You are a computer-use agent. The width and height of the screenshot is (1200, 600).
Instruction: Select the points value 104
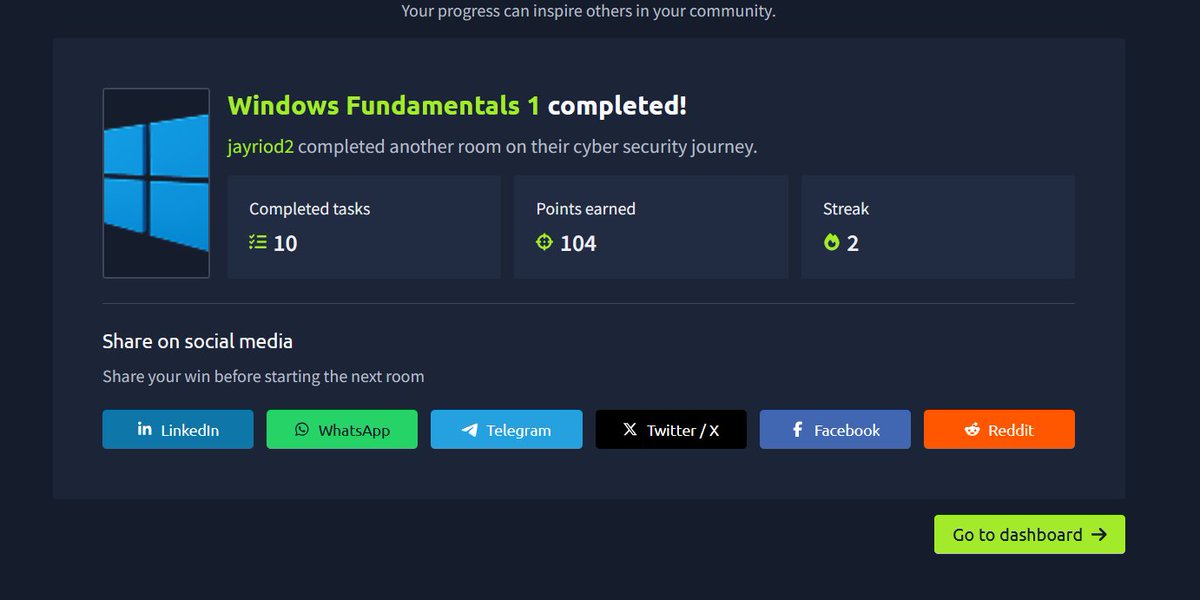[x=578, y=243]
